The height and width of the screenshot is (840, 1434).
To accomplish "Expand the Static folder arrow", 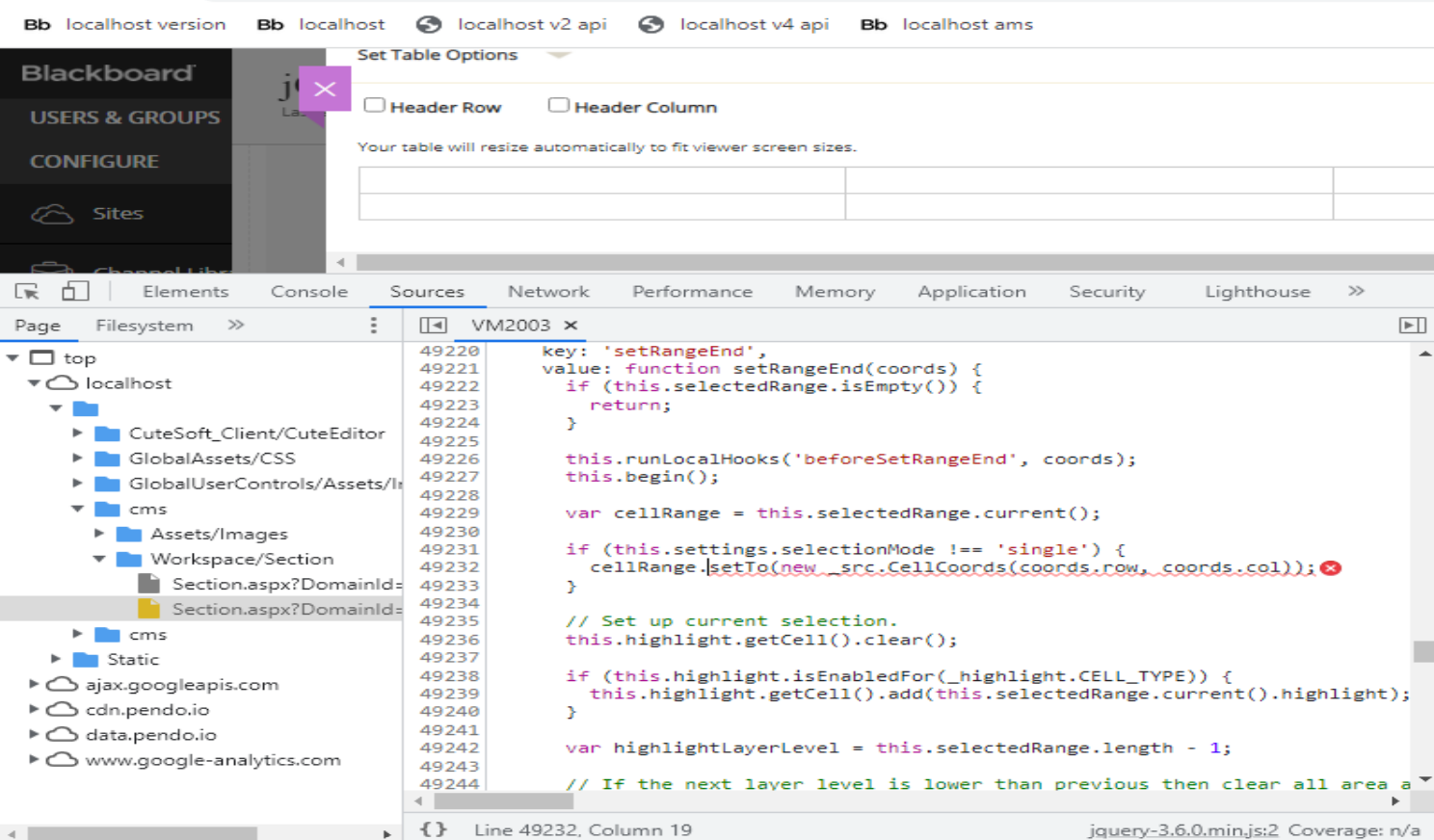I will click(x=56, y=659).
